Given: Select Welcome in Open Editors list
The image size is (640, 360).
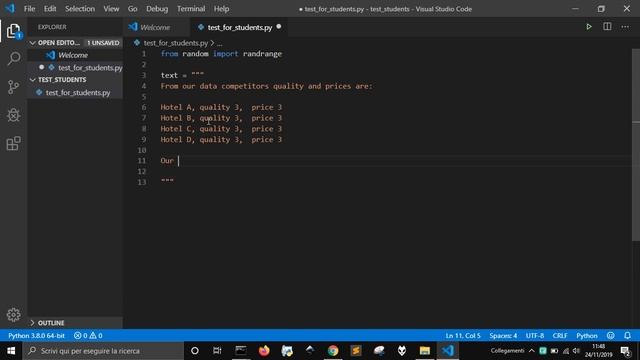Looking at the screenshot, I should click(x=75, y=55).
